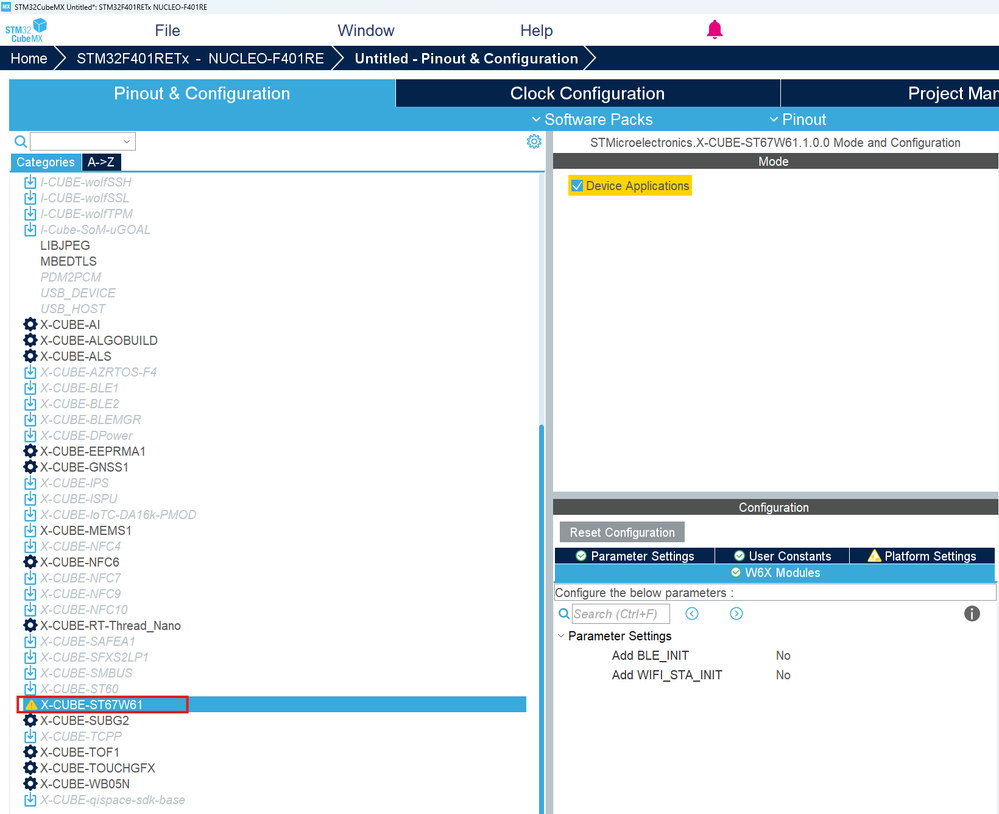
Task: Open the Platform Settings tab
Action: click(922, 556)
